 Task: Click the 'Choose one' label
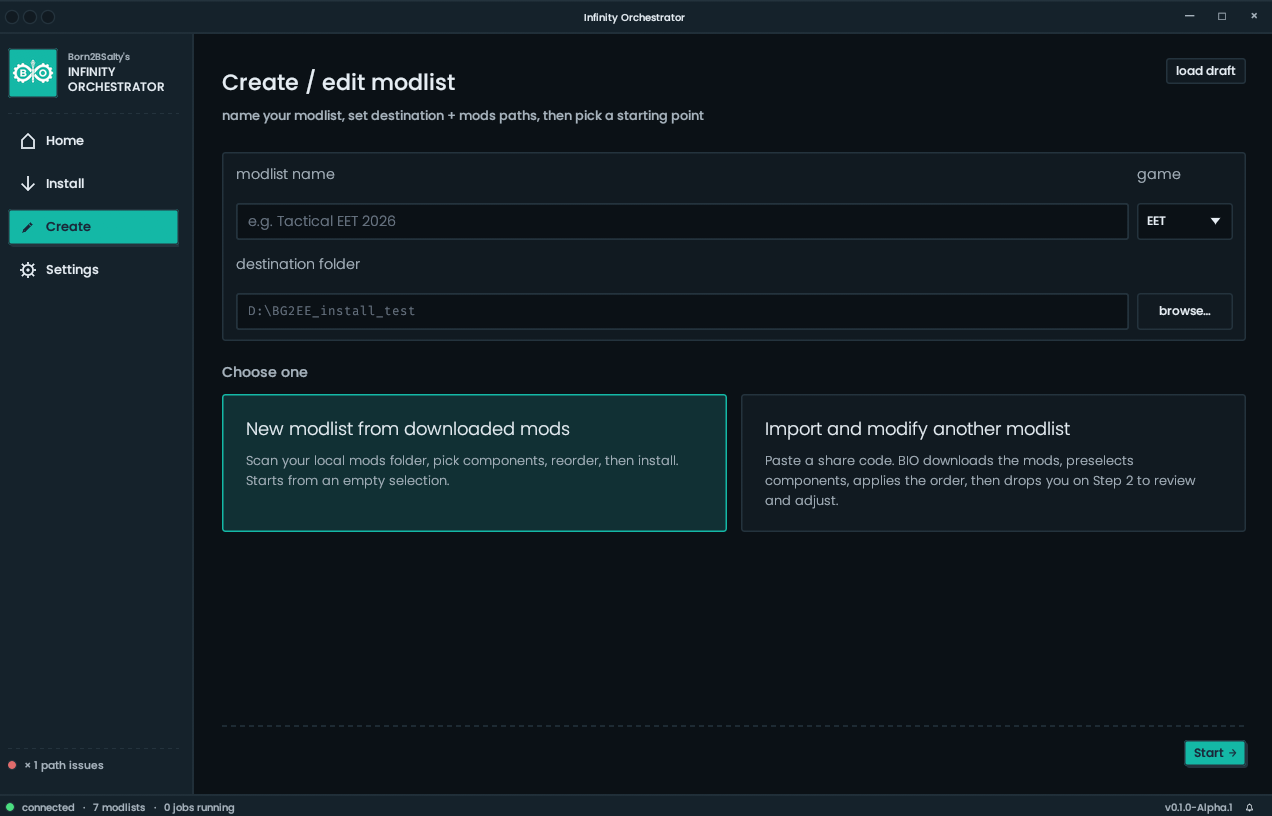(265, 372)
